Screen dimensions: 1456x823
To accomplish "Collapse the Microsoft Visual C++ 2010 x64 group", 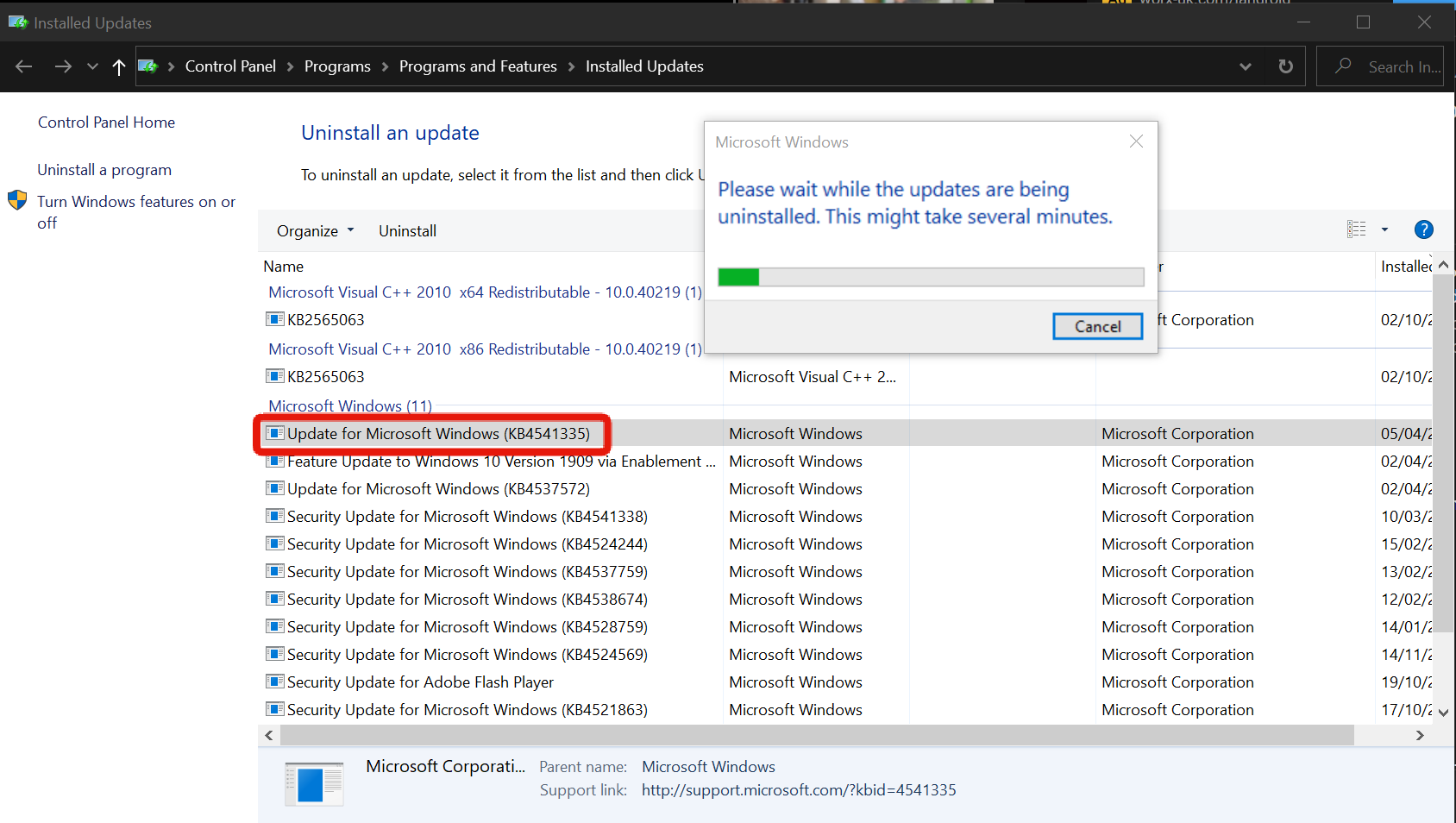I will click(x=485, y=292).
